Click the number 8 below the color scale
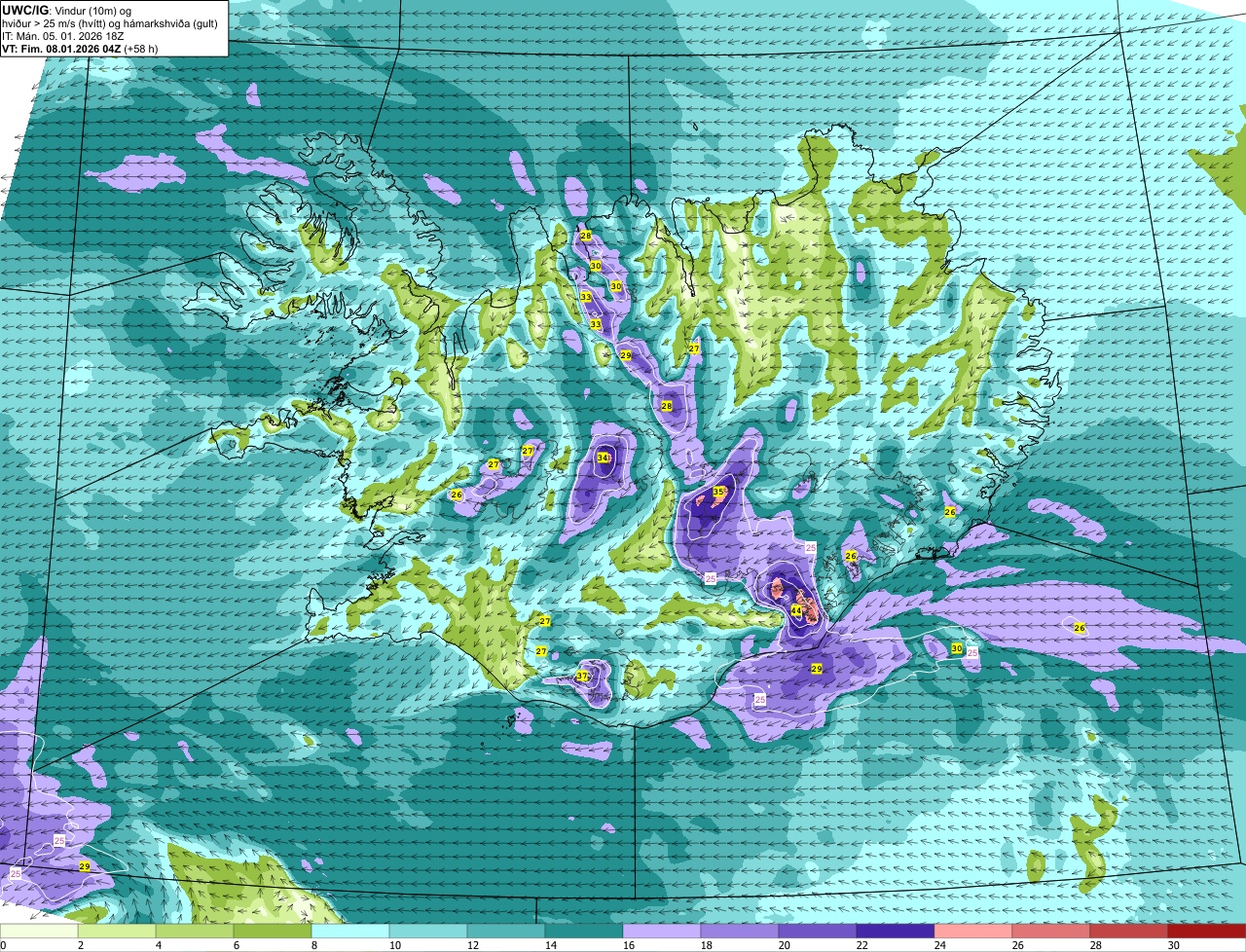The image size is (1246, 952). pos(313,945)
